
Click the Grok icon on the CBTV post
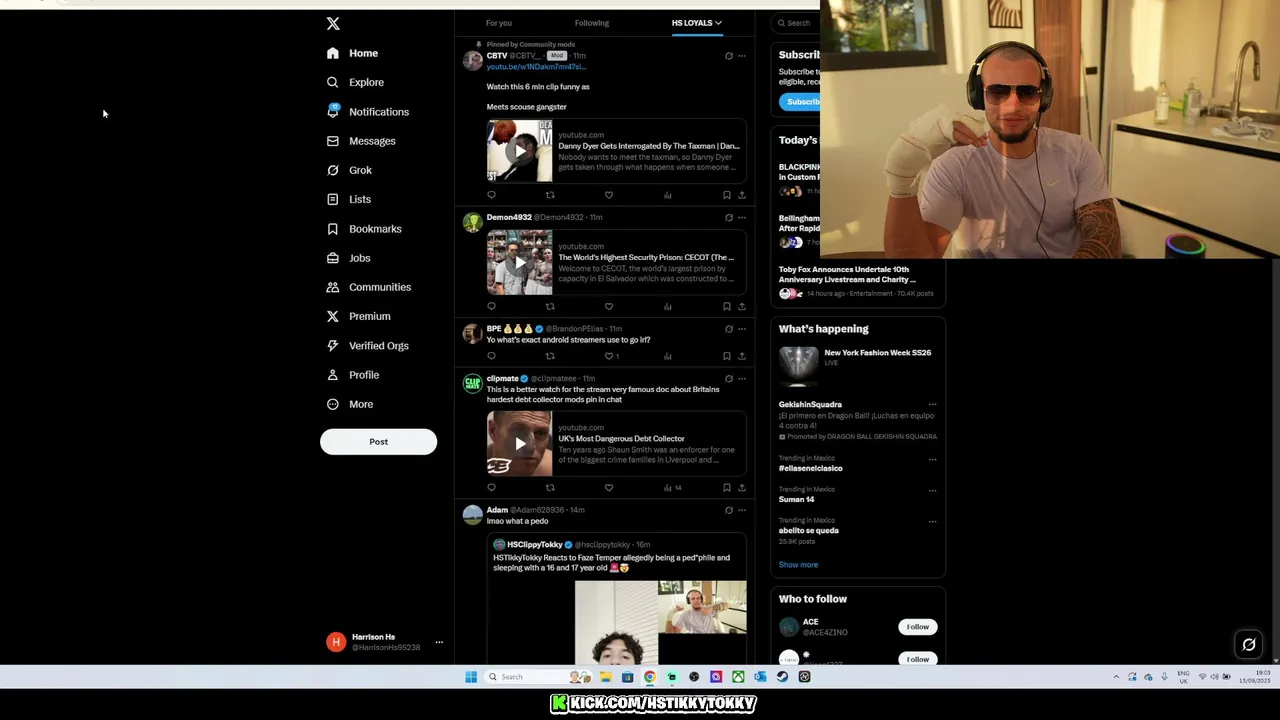[x=729, y=56]
